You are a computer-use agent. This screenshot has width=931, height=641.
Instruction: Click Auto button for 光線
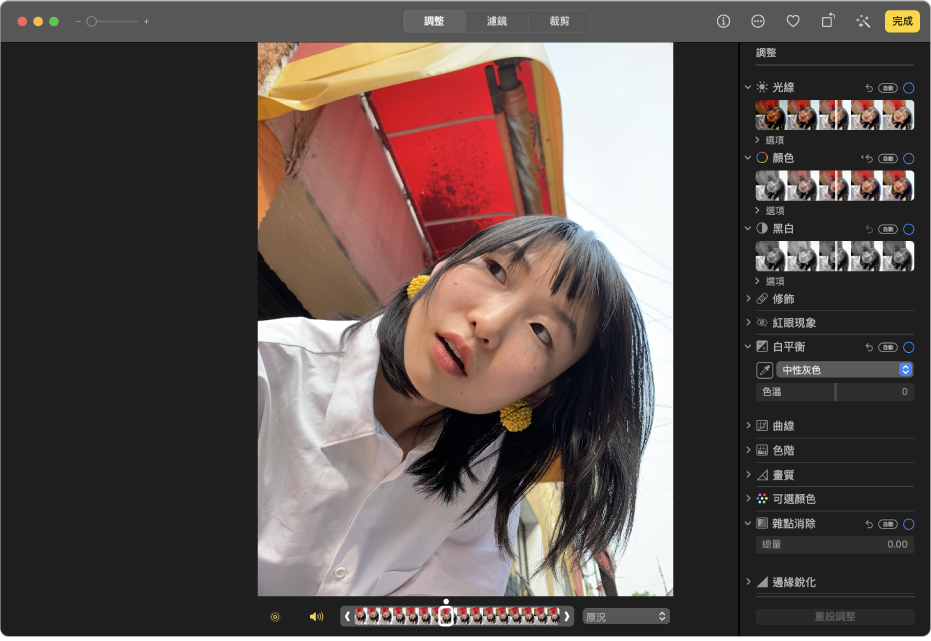point(888,88)
